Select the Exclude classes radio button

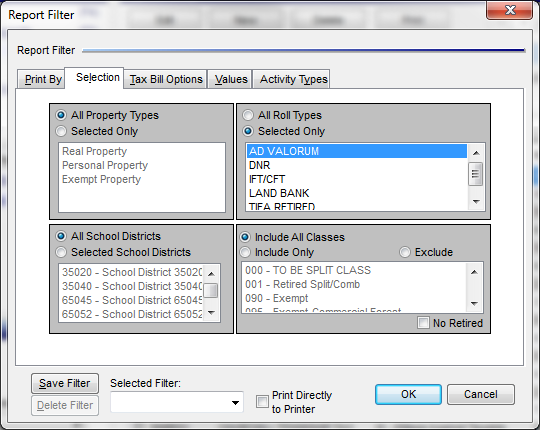(x=405, y=252)
